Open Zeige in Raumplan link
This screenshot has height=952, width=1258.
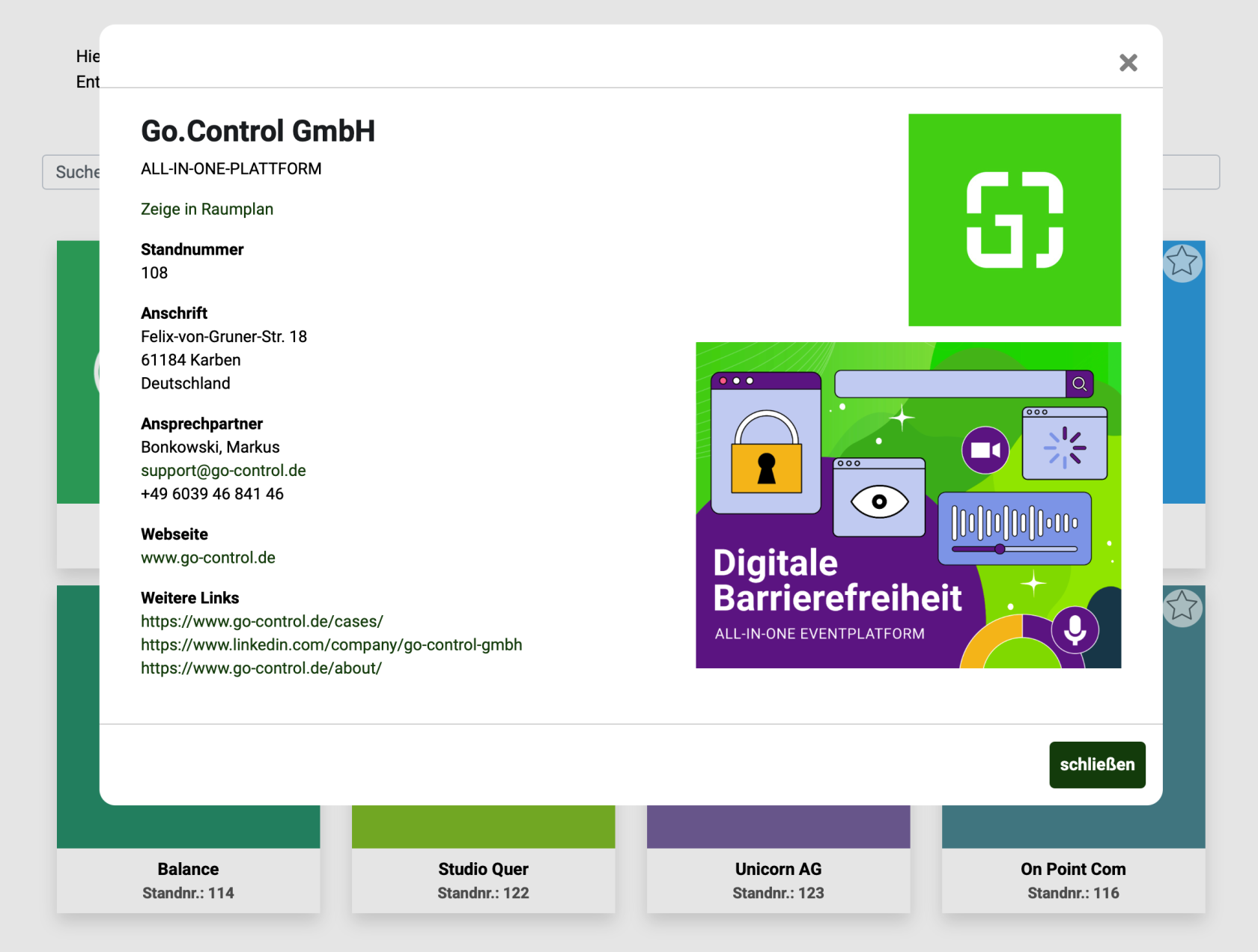[x=207, y=209]
